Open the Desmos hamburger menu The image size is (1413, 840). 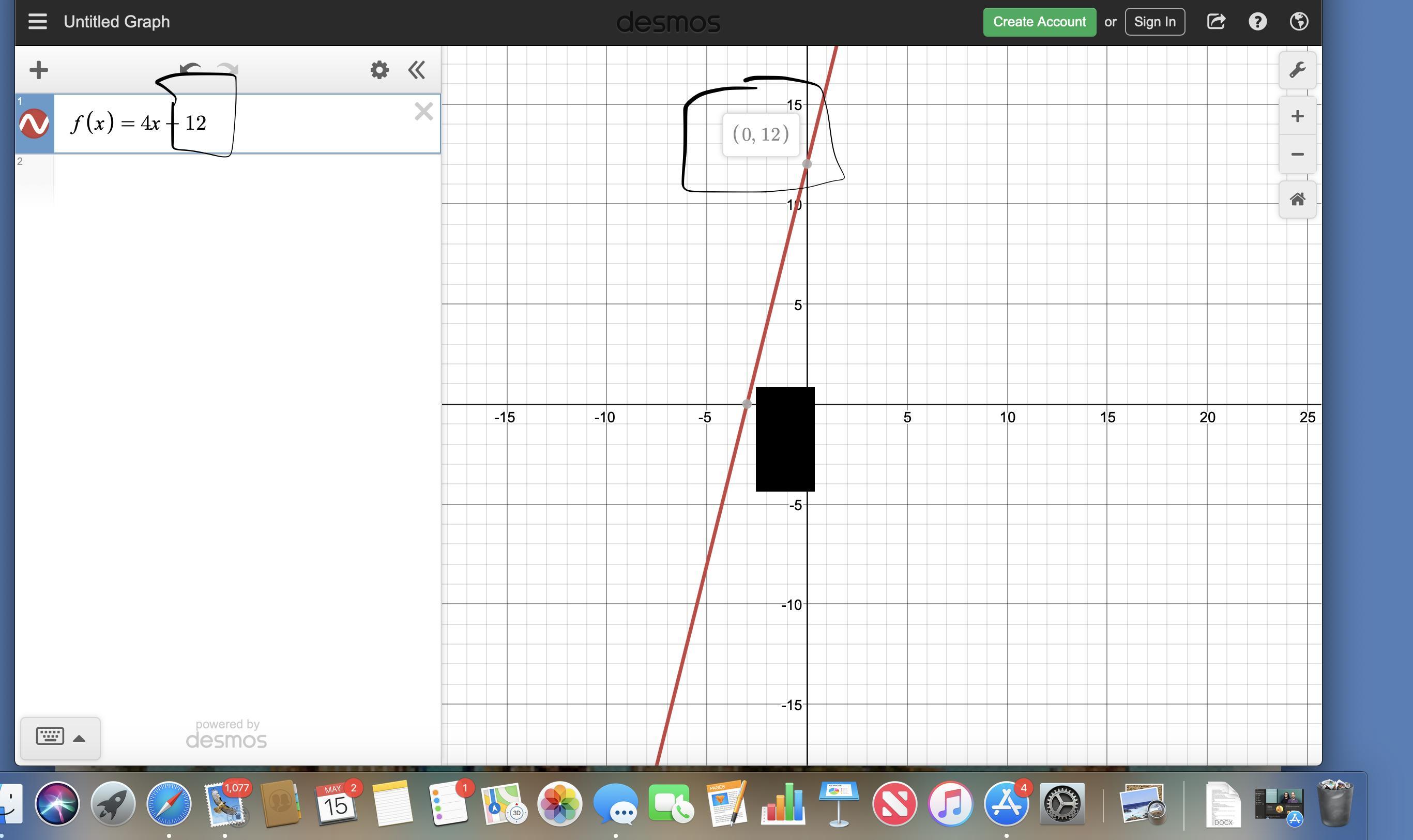pyautogui.click(x=37, y=22)
